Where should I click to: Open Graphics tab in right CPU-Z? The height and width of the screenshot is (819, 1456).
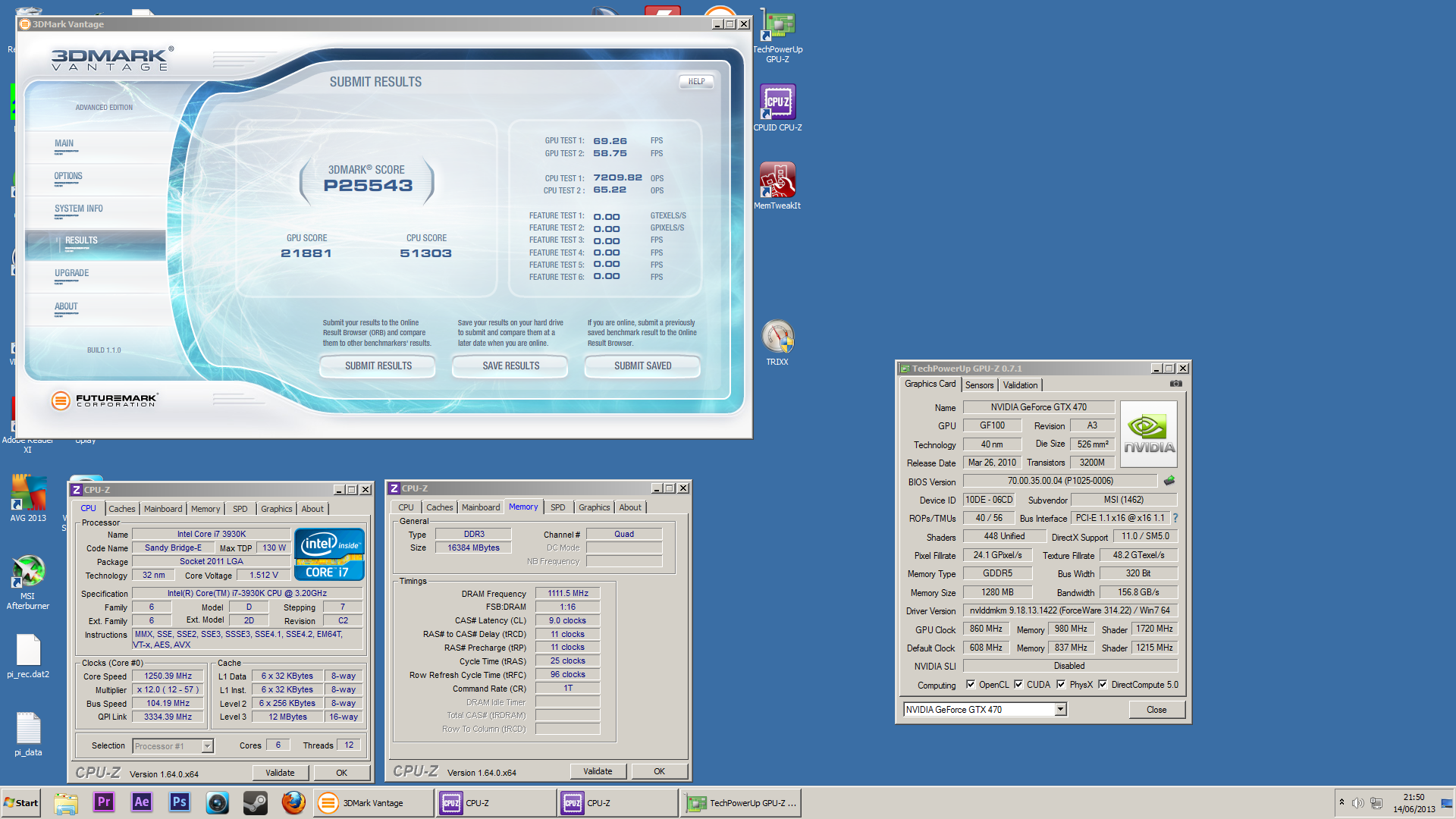pos(594,507)
